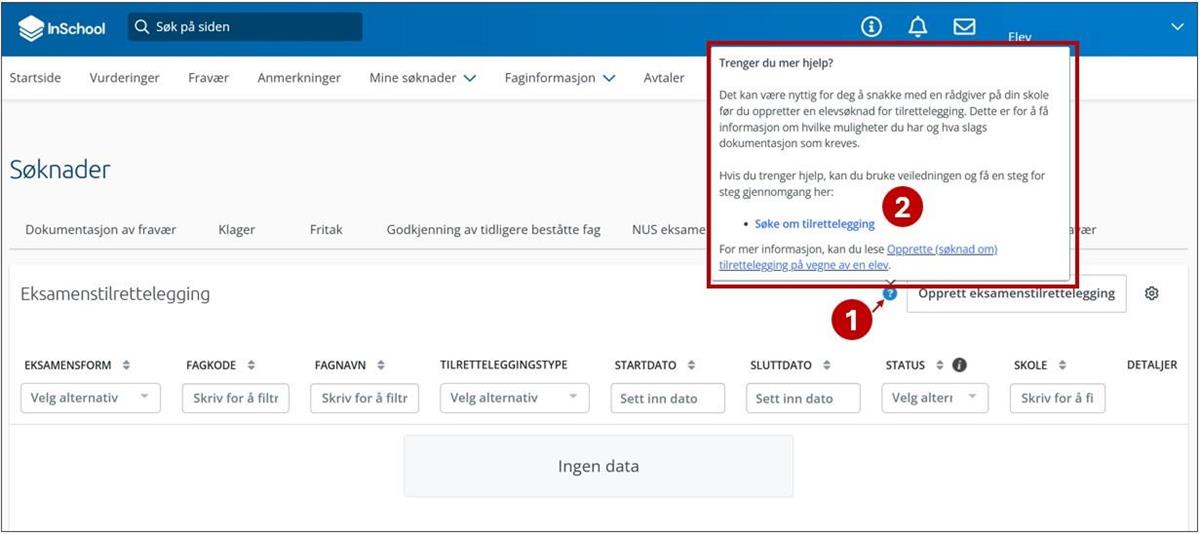Screen dimensions: 1200x534
Task: Open the Søke om tilrettelegging link
Action: coord(814,224)
